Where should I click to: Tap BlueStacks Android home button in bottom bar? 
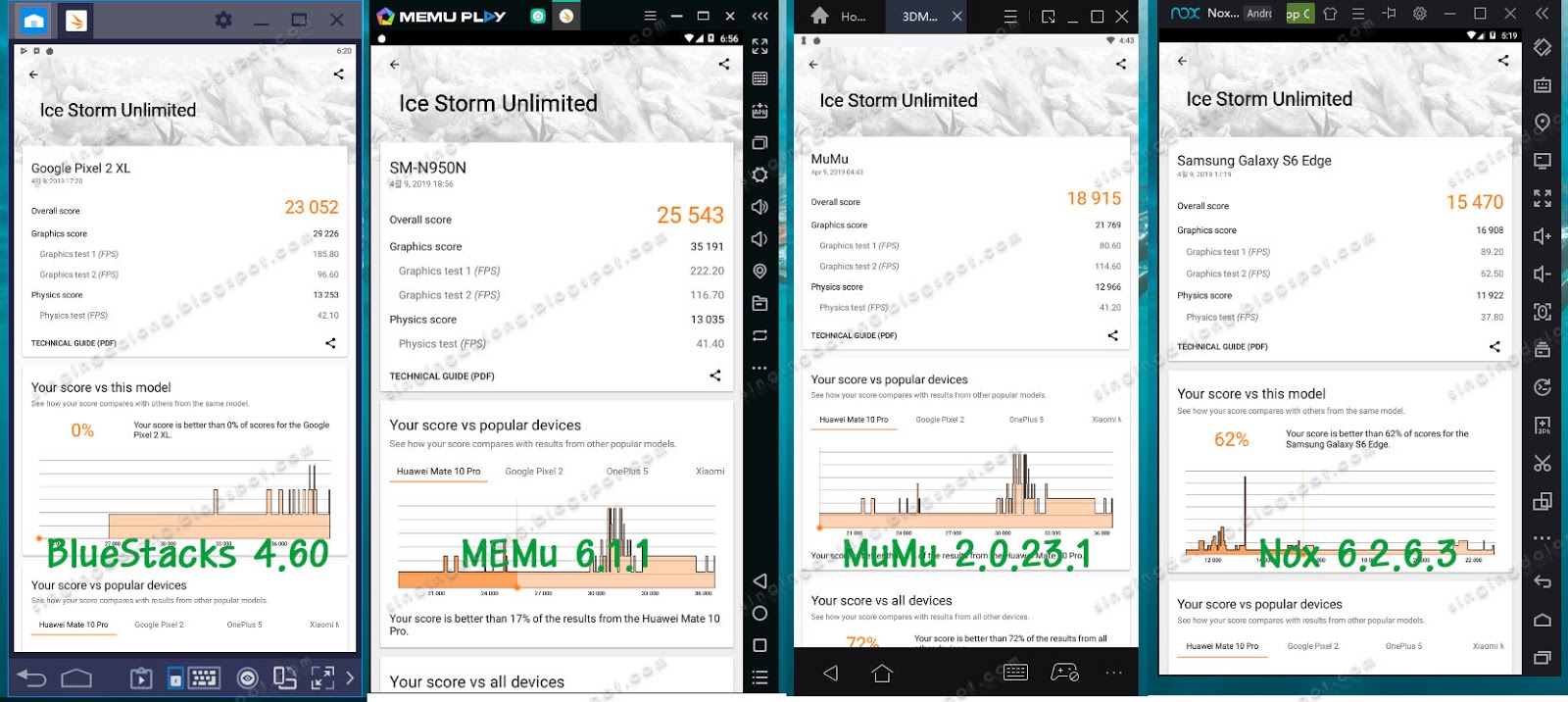coord(76,677)
